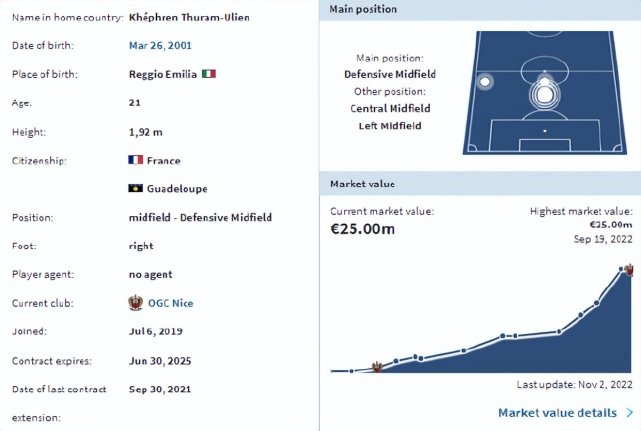Viewport: 641px width, 431px height.
Task: Click the earliest data point on value chart
Action: pyautogui.click(x=352, y=371)
